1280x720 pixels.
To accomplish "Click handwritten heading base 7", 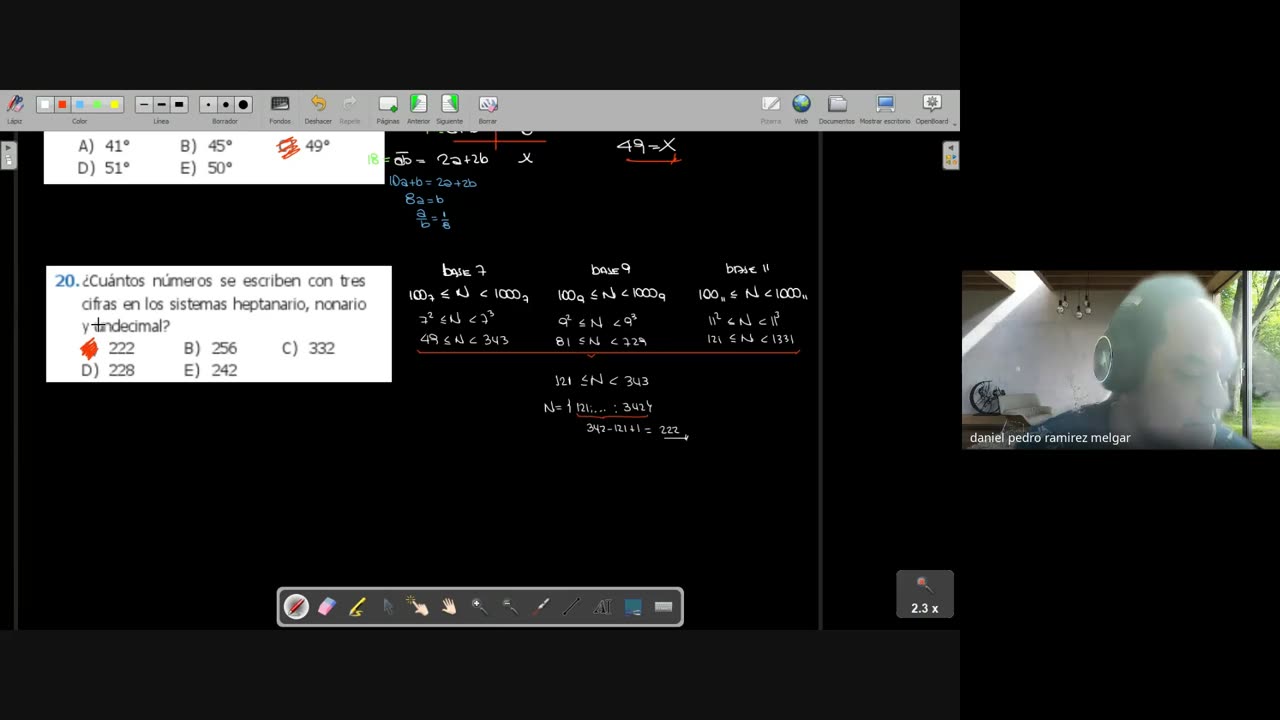I will [x=464, y=270].
